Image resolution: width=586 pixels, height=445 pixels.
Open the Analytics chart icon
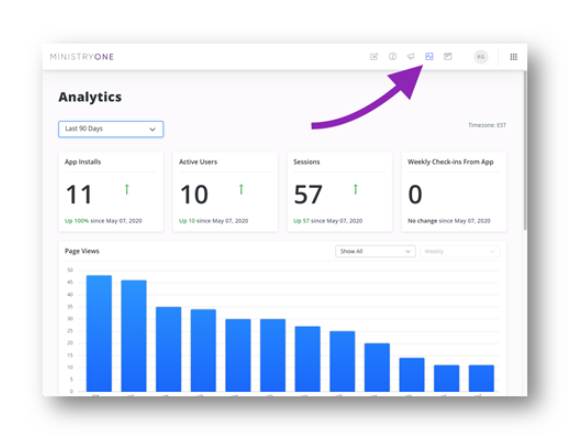pos(429,56)
